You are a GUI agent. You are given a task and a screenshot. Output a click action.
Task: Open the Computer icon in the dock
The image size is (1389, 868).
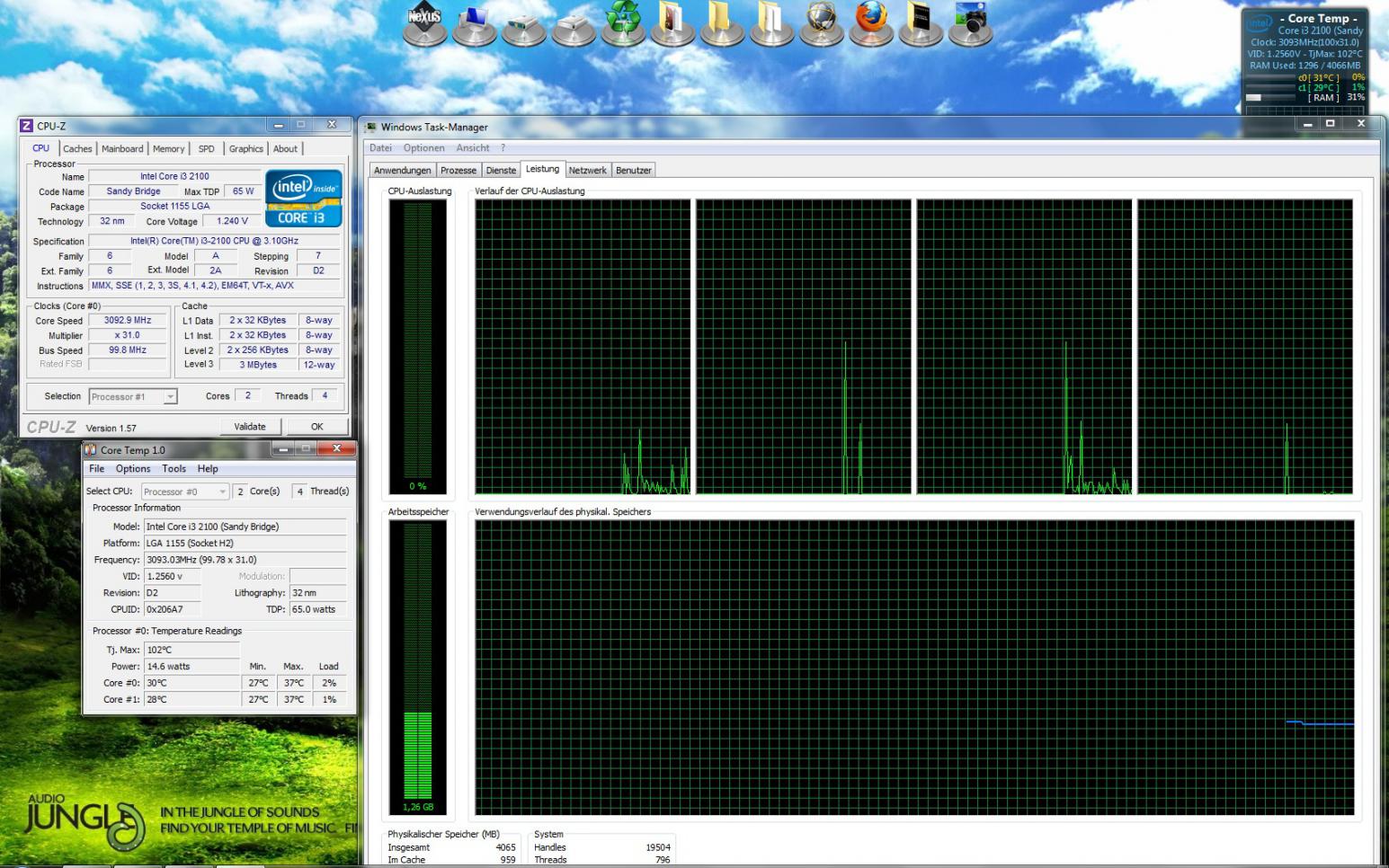tap(475, 23)
